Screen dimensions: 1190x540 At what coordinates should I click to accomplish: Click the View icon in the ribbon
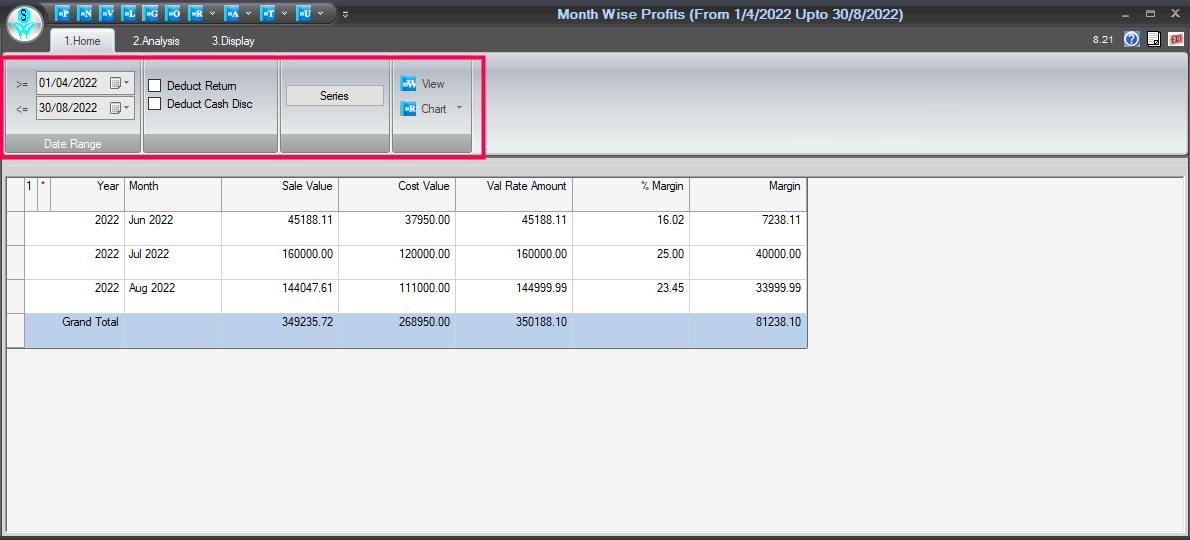[408, 84]
